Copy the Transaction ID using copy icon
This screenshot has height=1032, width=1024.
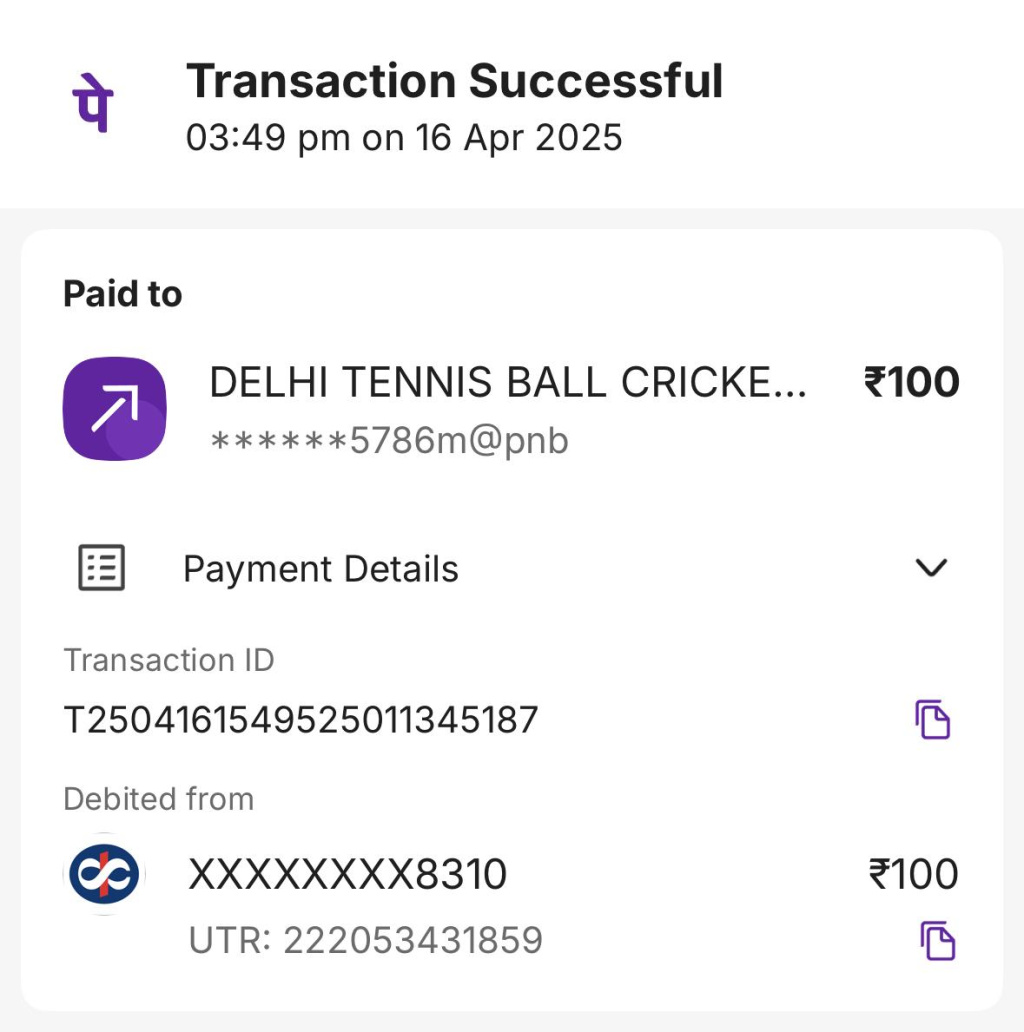click(x=932, y=719)
